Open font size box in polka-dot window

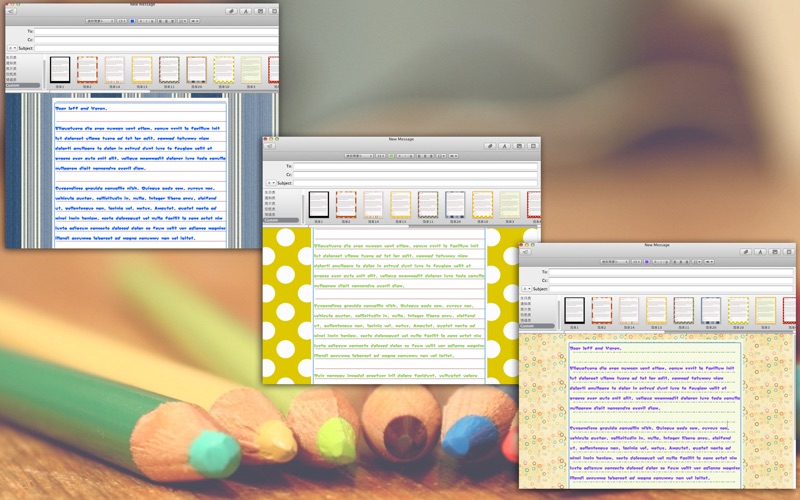point(381,156)
